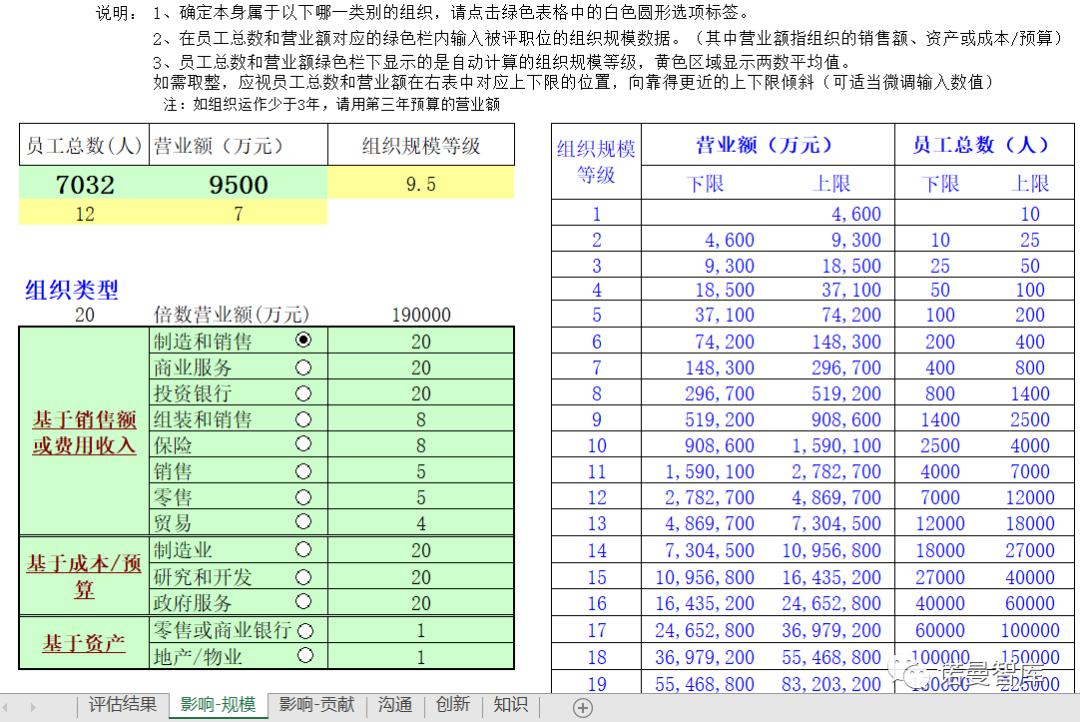1080x722 pixels.
Task: Click the green 员工总数 cell showing 7032
Action: click(x=84, y=187)
